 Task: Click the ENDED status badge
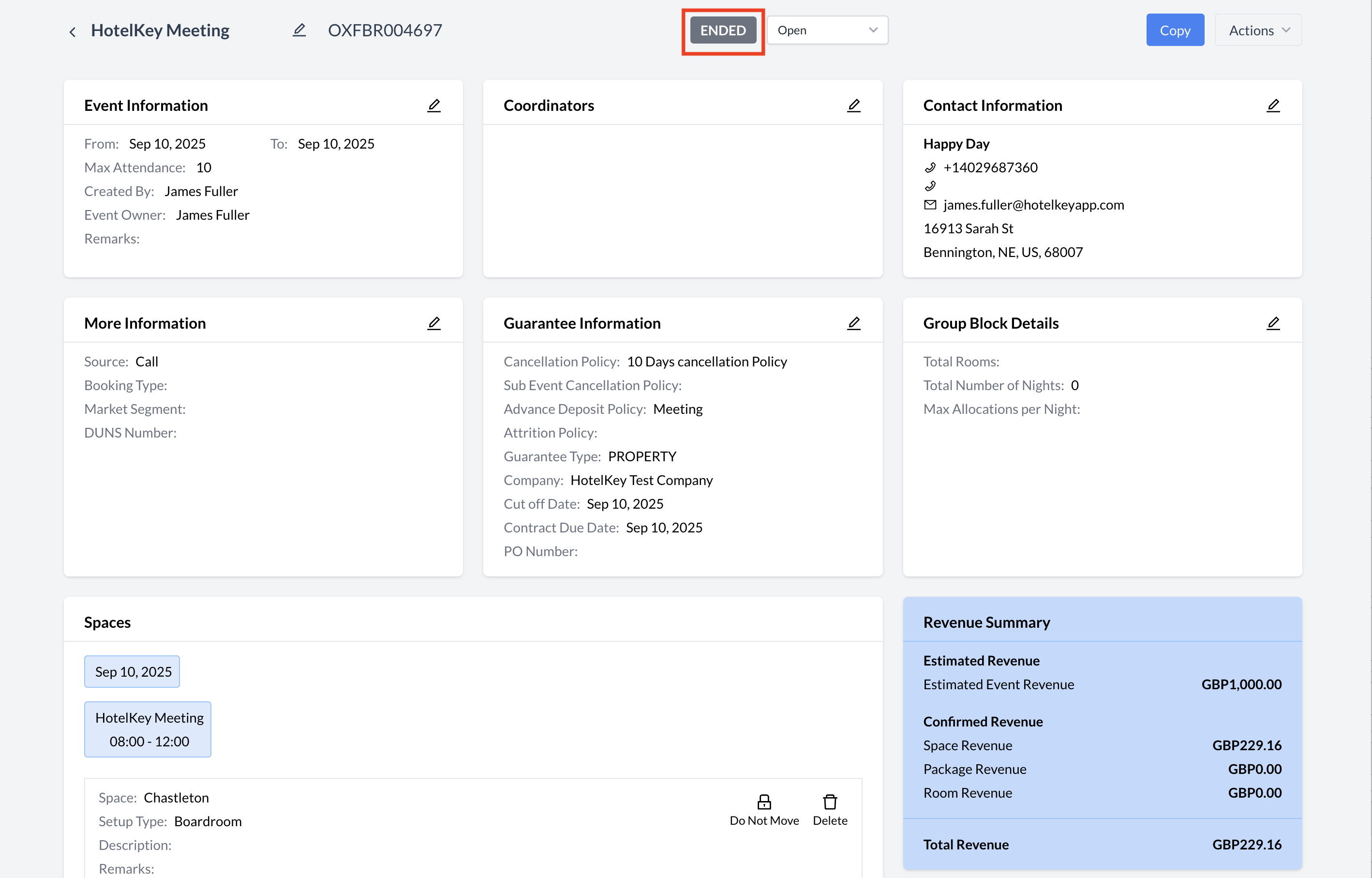pyautogui.click(x=722, y=30)
